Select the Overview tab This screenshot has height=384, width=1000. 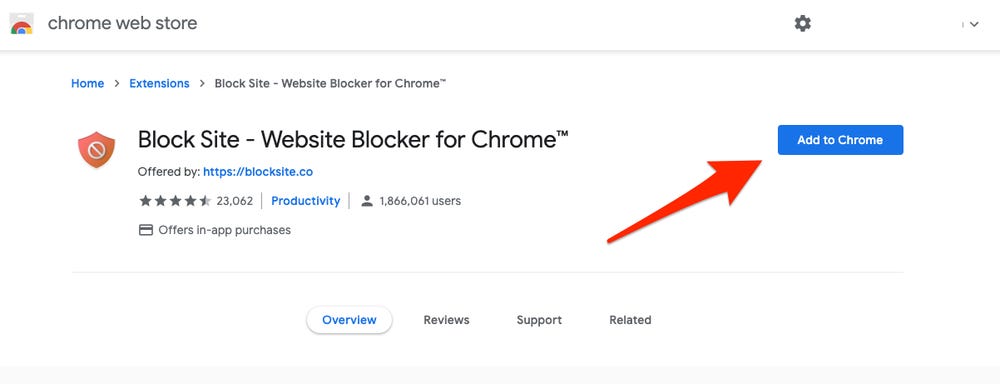(x=349, y=320)
